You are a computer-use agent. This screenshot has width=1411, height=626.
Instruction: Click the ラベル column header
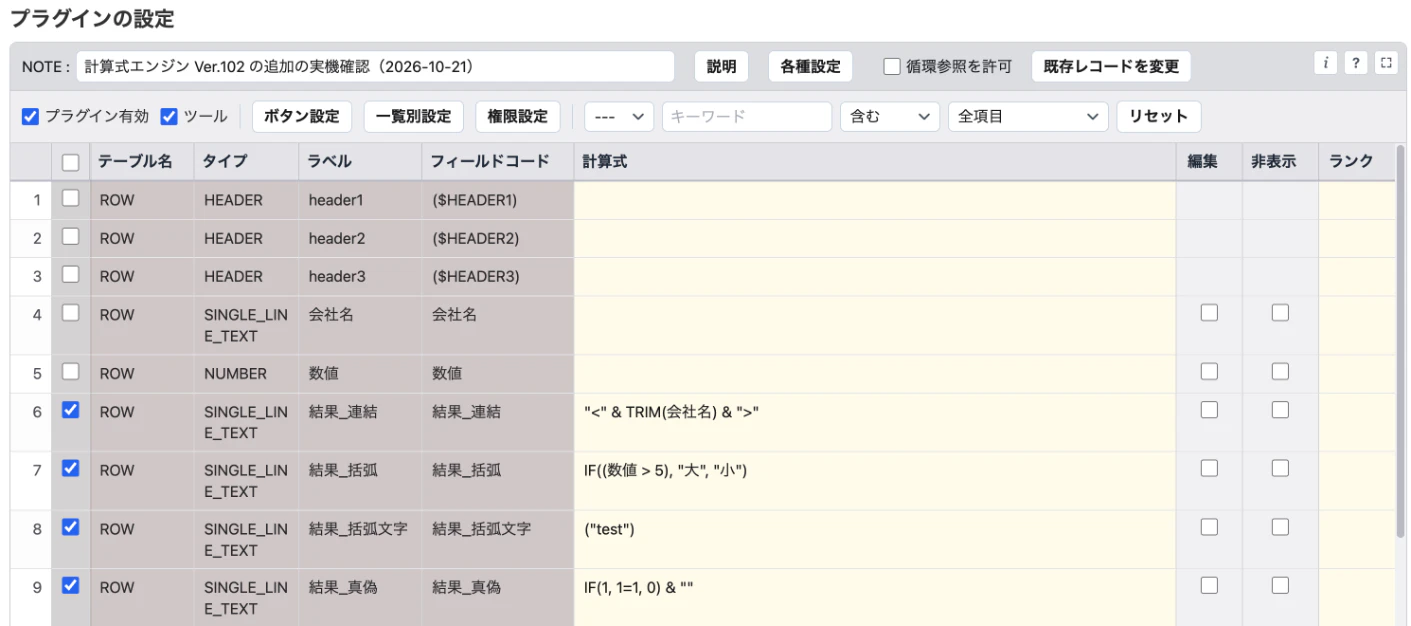360,162
